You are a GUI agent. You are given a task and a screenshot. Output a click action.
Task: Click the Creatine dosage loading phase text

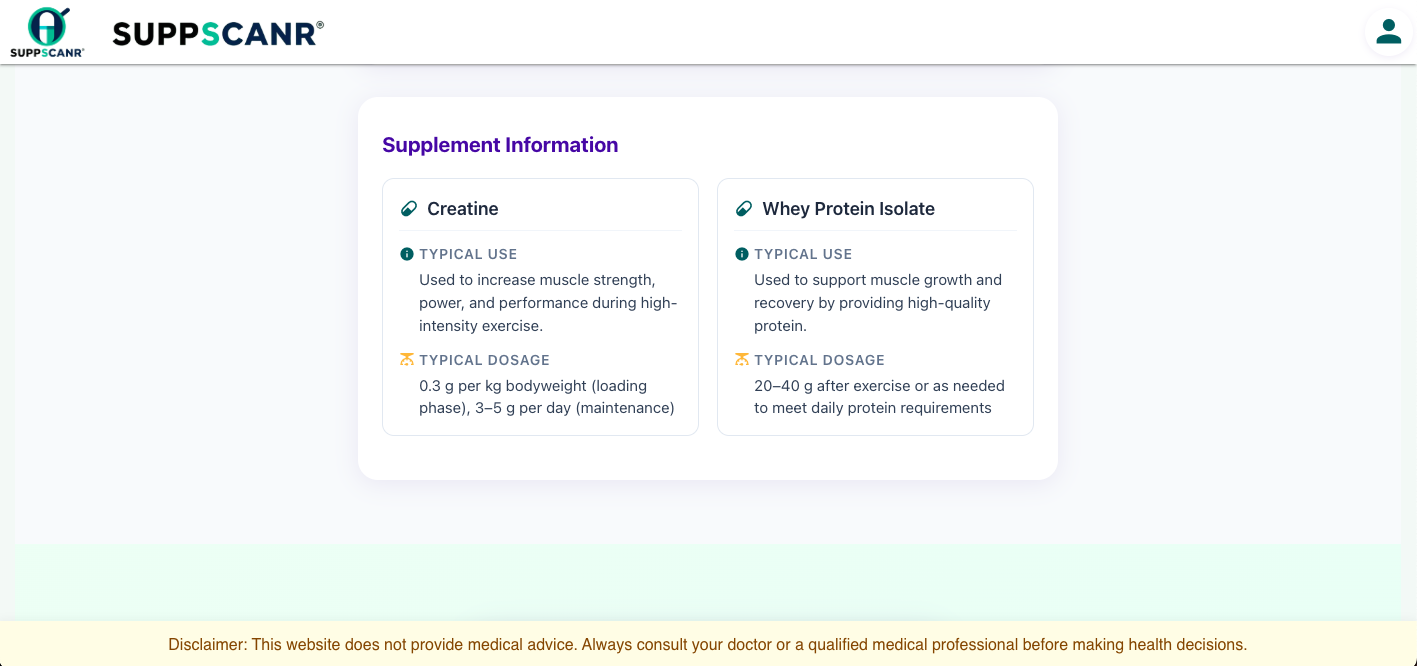tap(547, 397)
